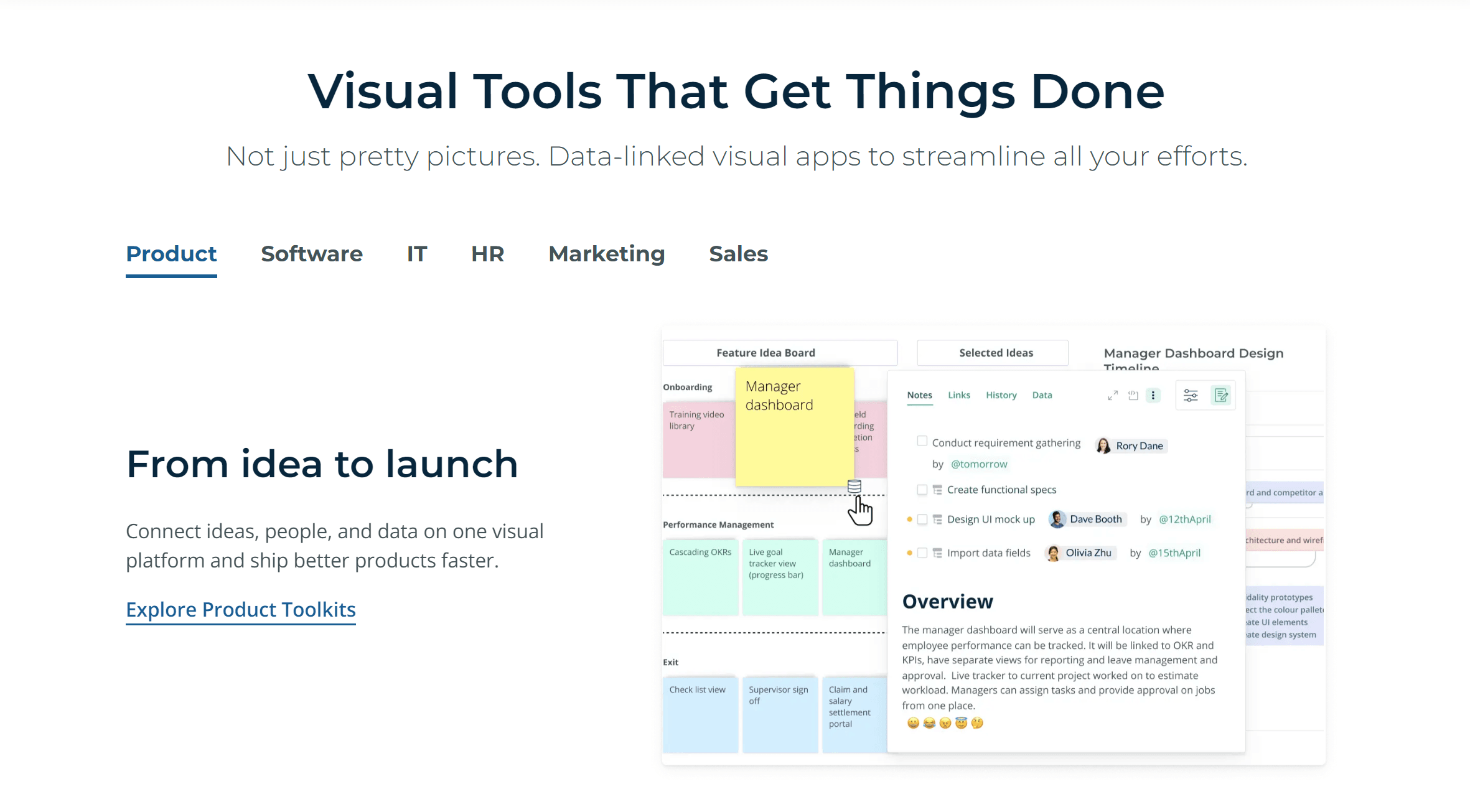This screenshot has height=812, width=1470.
Task: Click Rory Dane's avatar
Action: pyautogui.click(x=1103, y=446)
